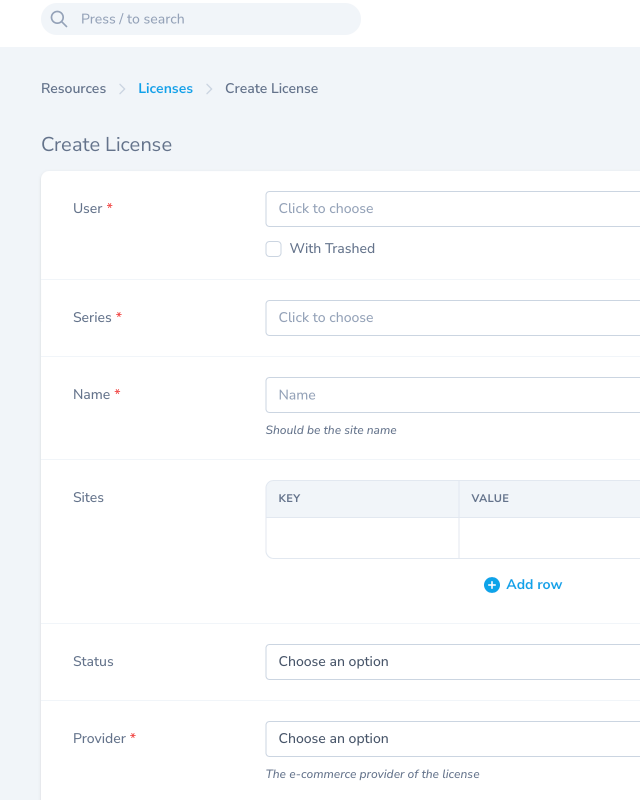Click the blue plus circle icon
Viewport: 640px width, 800px height.
[491, 585]
